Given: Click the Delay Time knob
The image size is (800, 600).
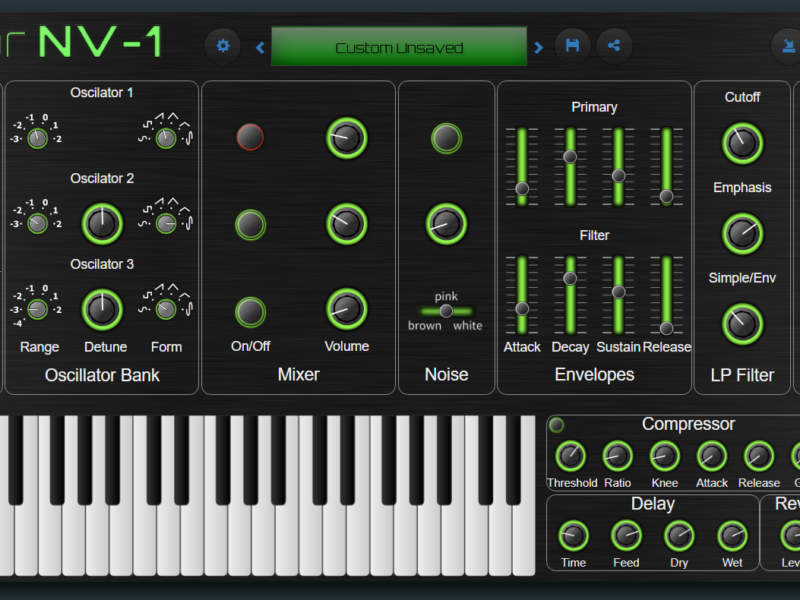Looking at the screenshot, I should click(x=573, y=537).
